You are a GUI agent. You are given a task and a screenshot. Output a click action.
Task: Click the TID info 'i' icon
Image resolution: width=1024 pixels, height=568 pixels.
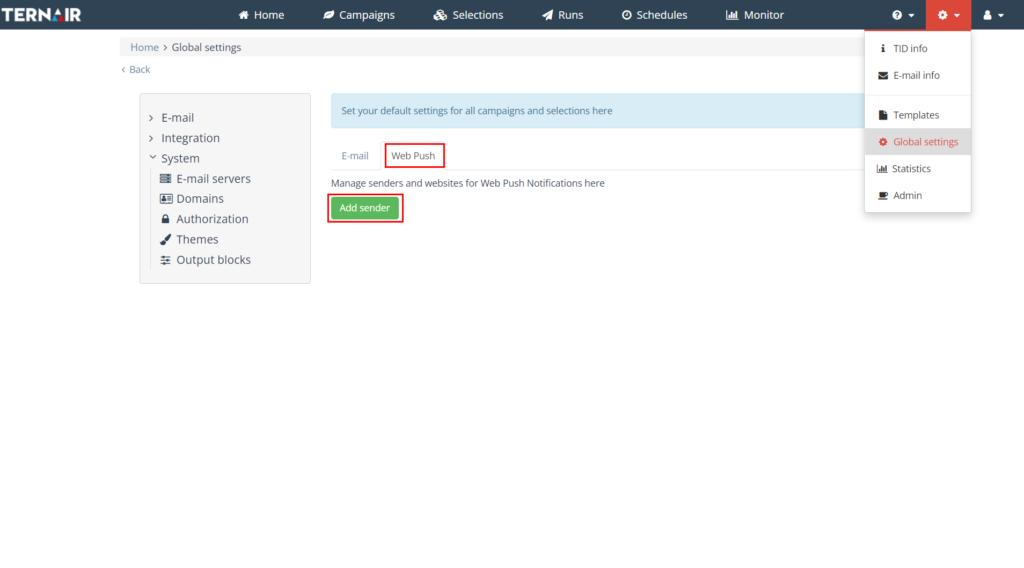pyautogui.click(x=883, y=48)
